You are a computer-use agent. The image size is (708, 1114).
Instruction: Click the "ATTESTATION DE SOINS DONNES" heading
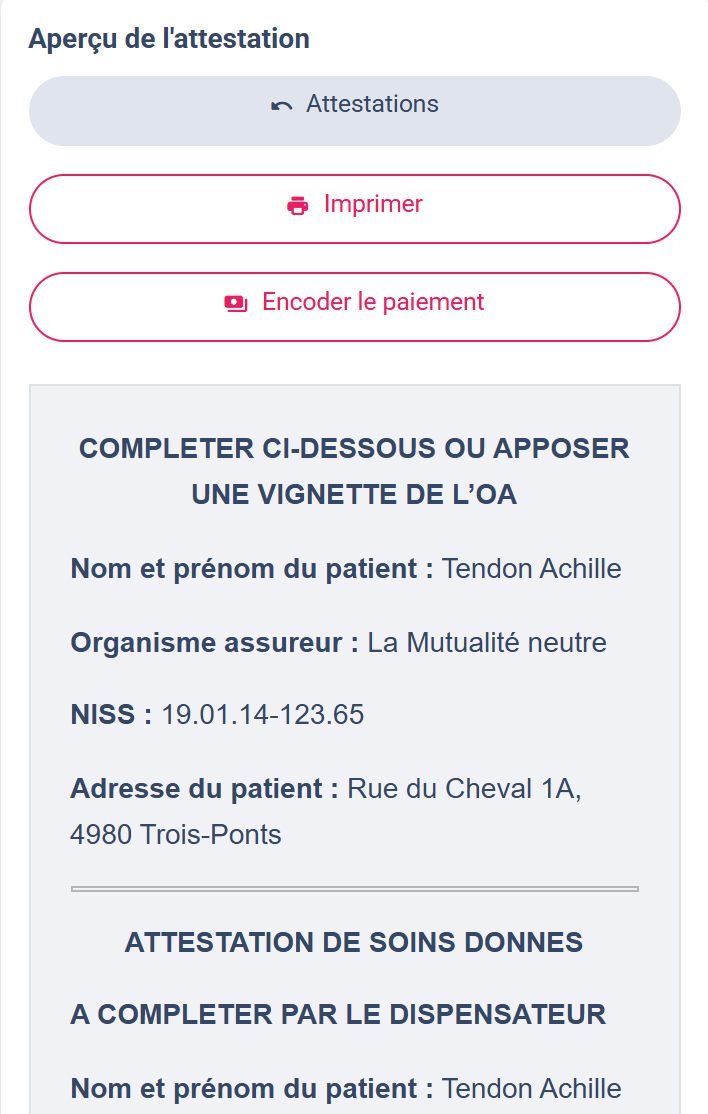[354, 942]
